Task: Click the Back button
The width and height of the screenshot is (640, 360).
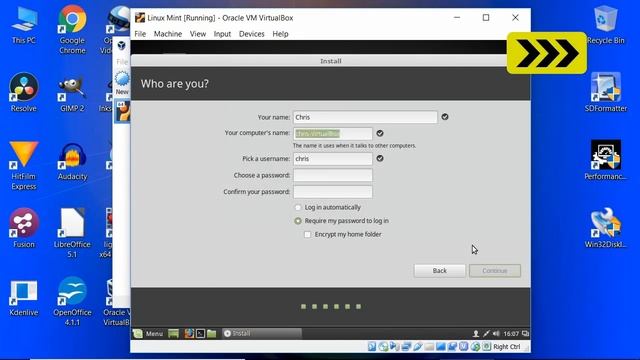Action: pyautogui.click(x=440, y=271)
